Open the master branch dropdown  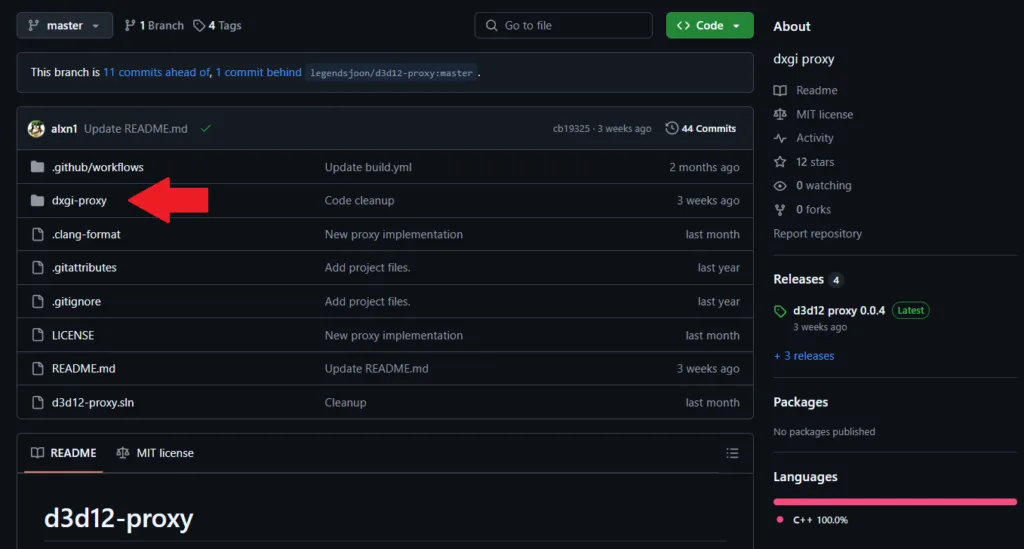[64, 26]
